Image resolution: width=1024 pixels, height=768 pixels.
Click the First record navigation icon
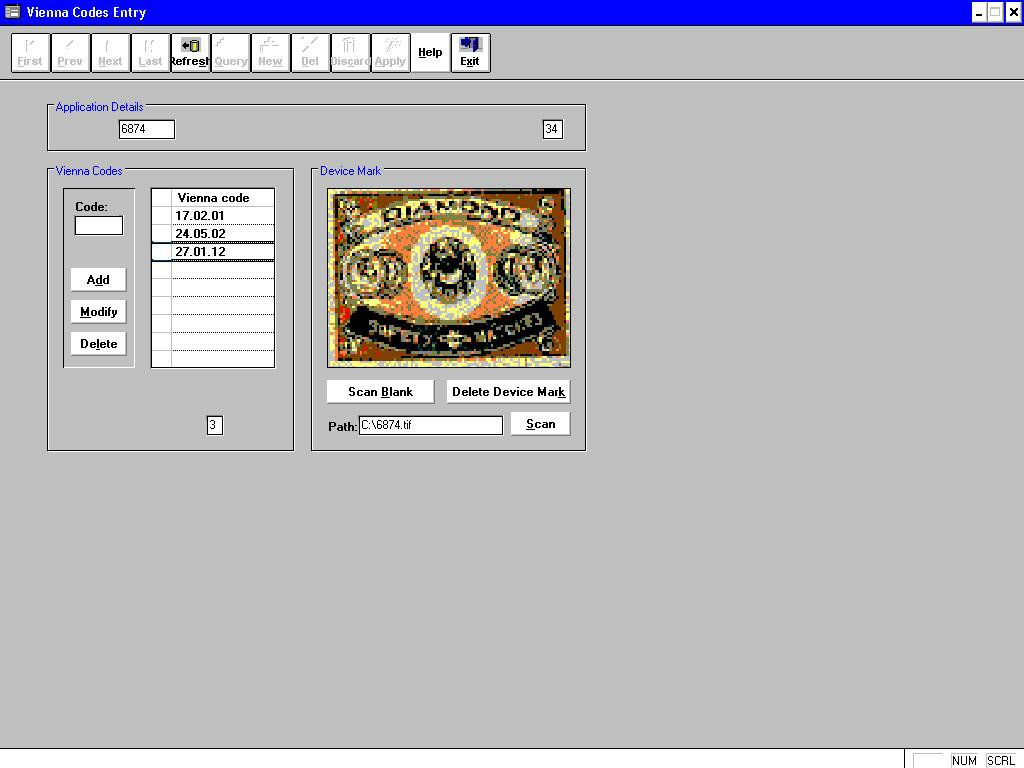coord(29,52)
